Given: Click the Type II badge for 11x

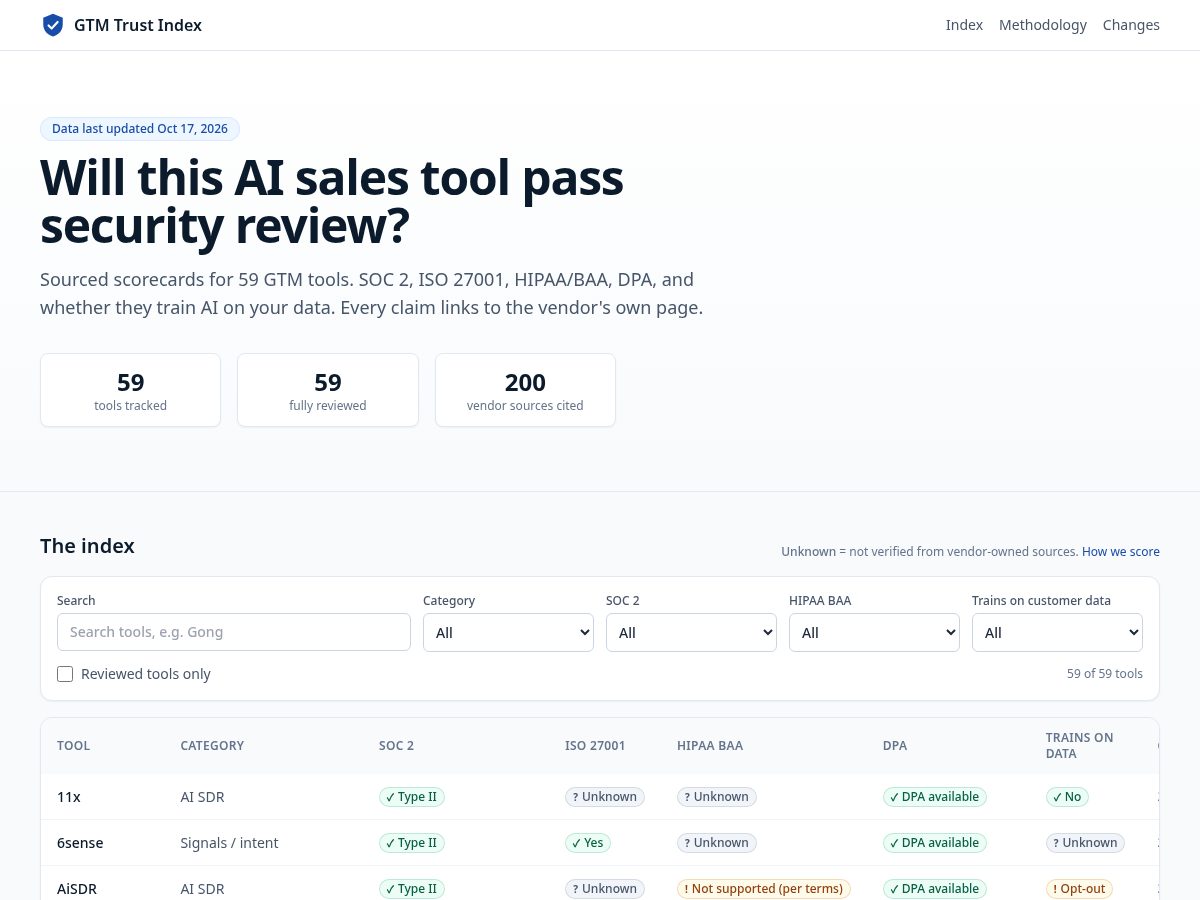Looking at the screenshot, I should [412, 797].
